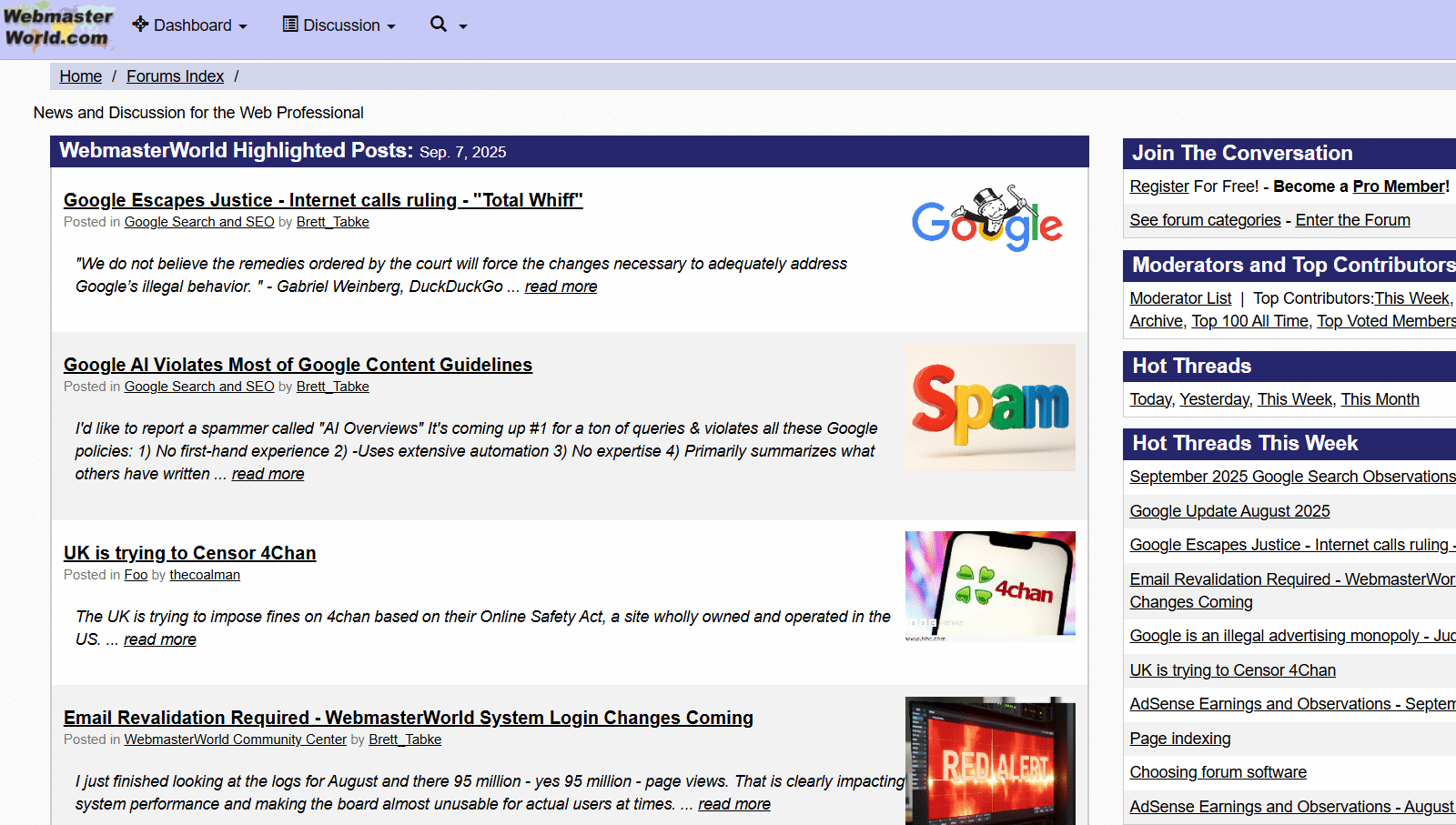Read more of the 4chan Online Safety Act post
1456x825 pixels.
pos(160,639)
